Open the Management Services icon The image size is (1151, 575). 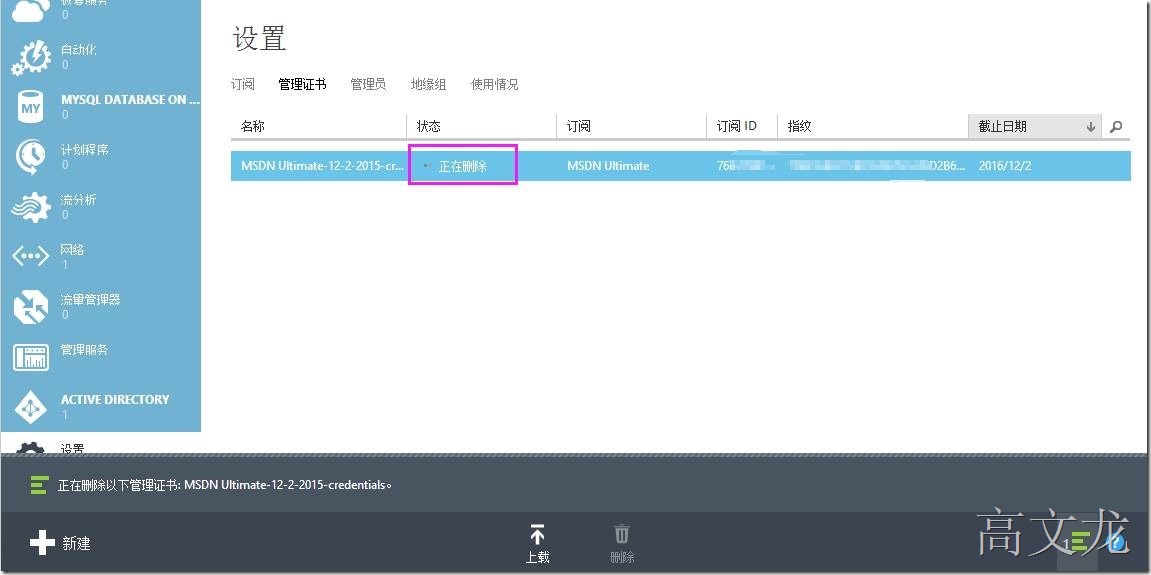coord(31,357)
